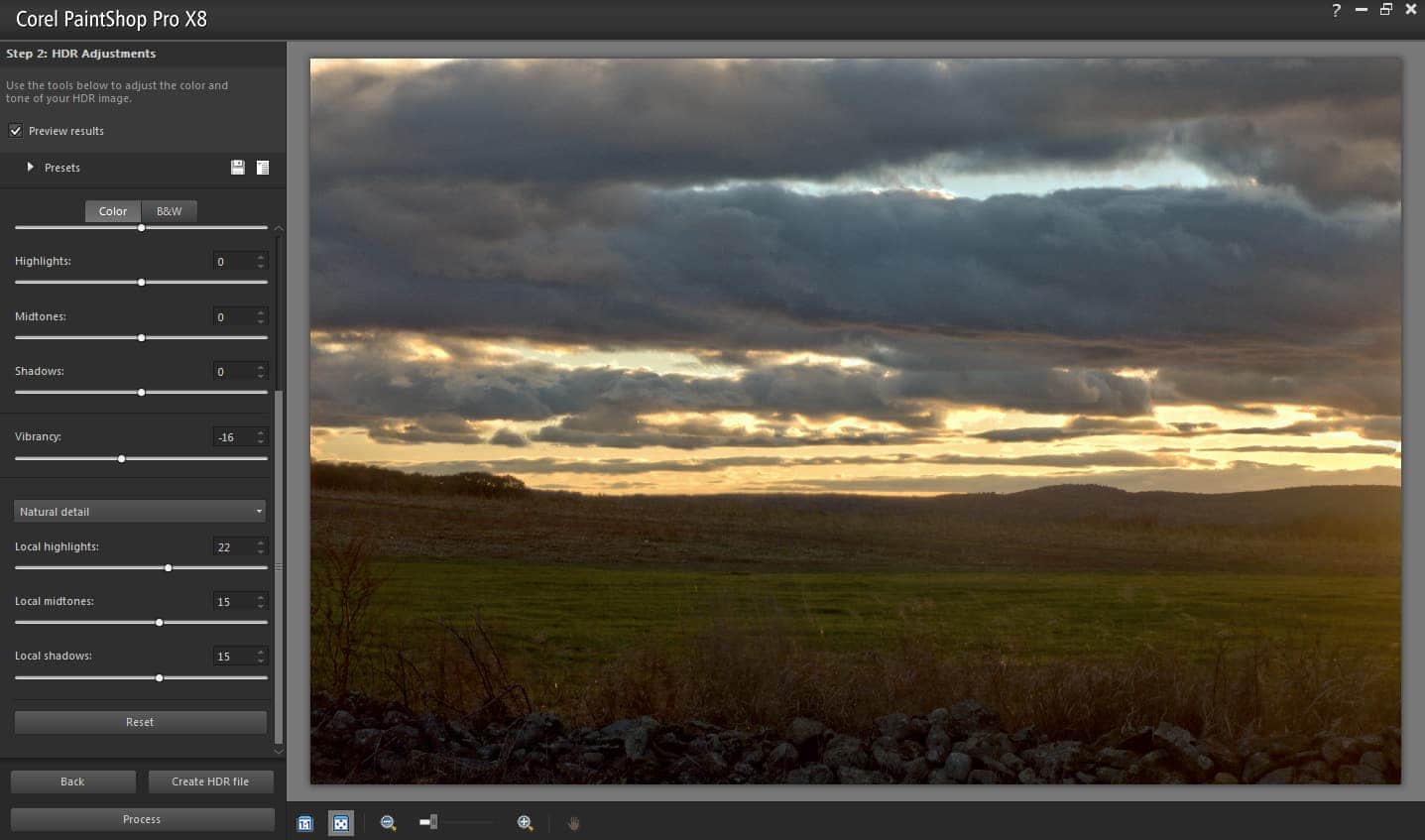Switch to the B&W tab
Image resolution: width=1425 pixels, height=840 pixels.
[x=170, y=211]
